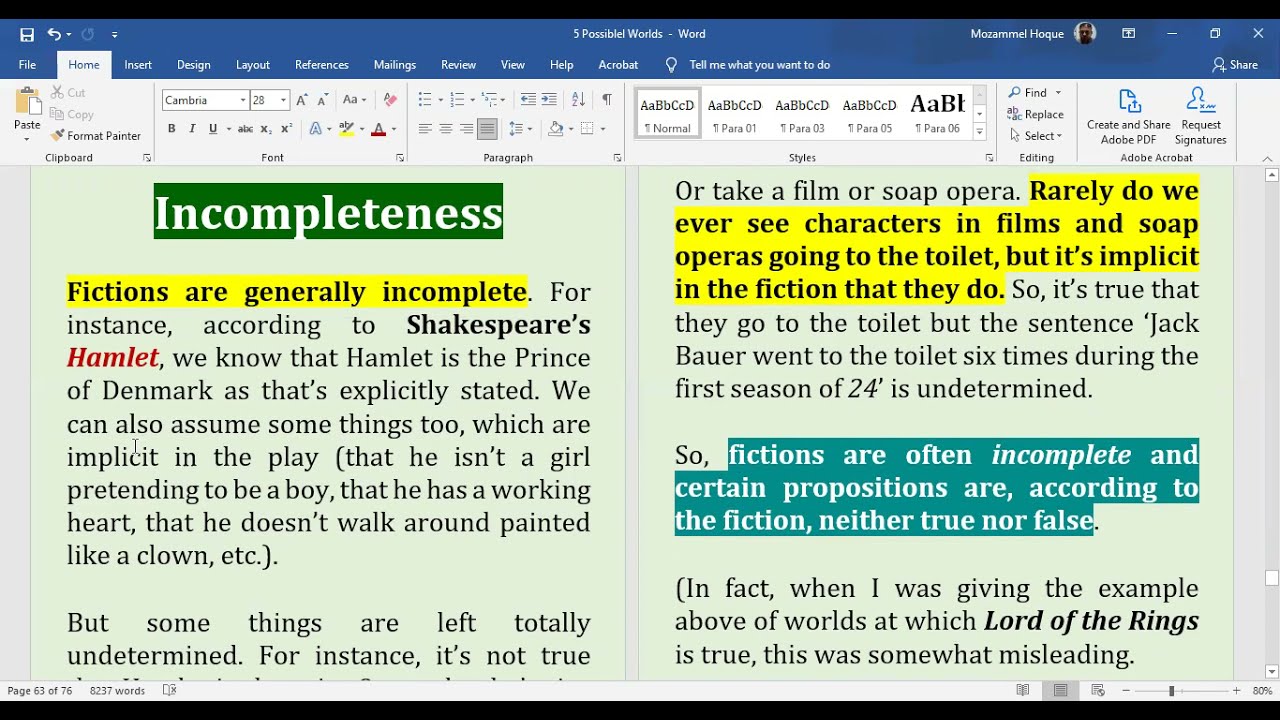Click Create and Share Adobe PDF

[x=1129, y=117]
